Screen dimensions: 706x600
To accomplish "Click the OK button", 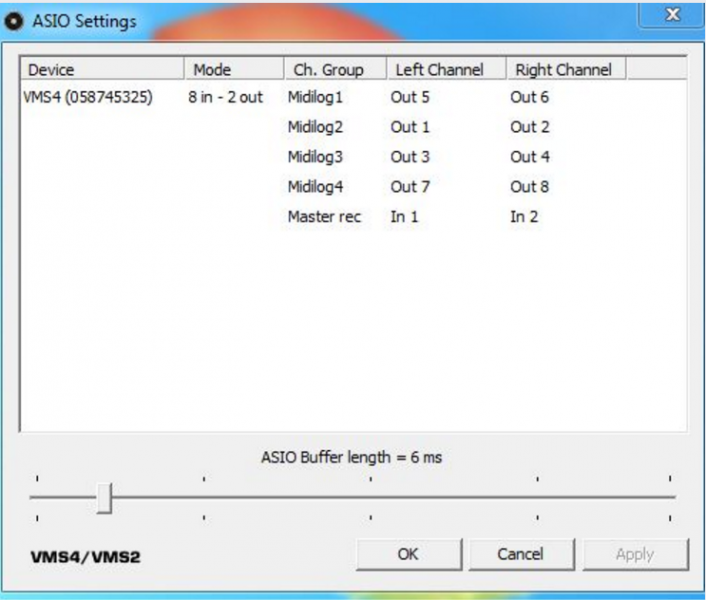I will coord(408,554).
